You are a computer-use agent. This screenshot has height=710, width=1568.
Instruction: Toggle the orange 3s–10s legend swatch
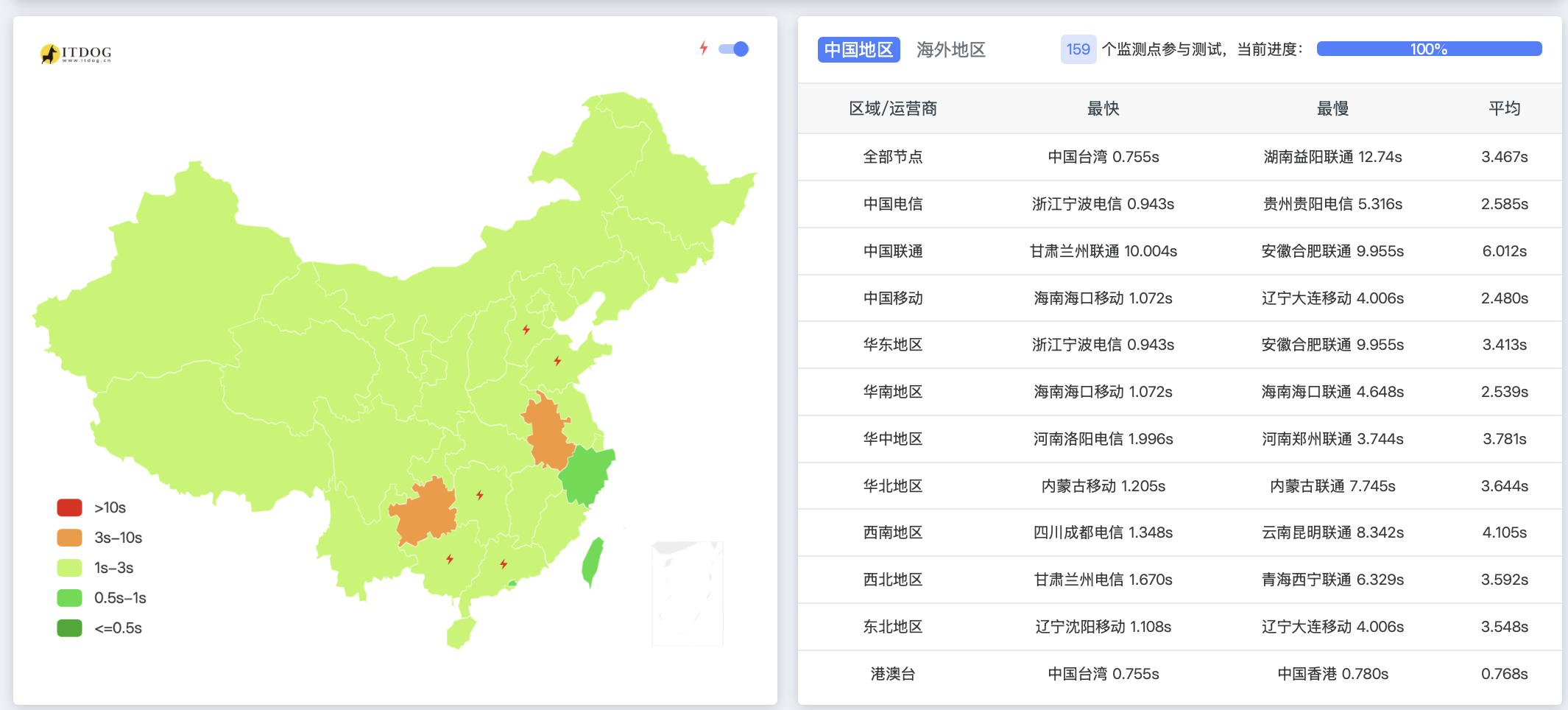[70, 538]
